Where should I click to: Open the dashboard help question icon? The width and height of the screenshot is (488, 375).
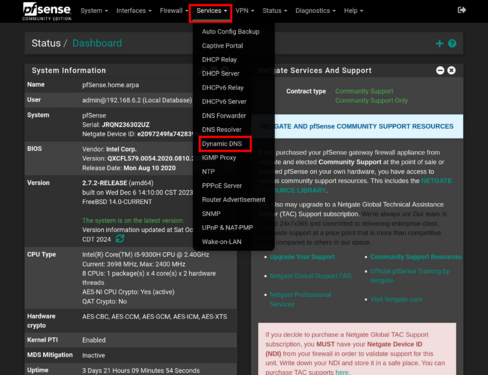[452, 43]
